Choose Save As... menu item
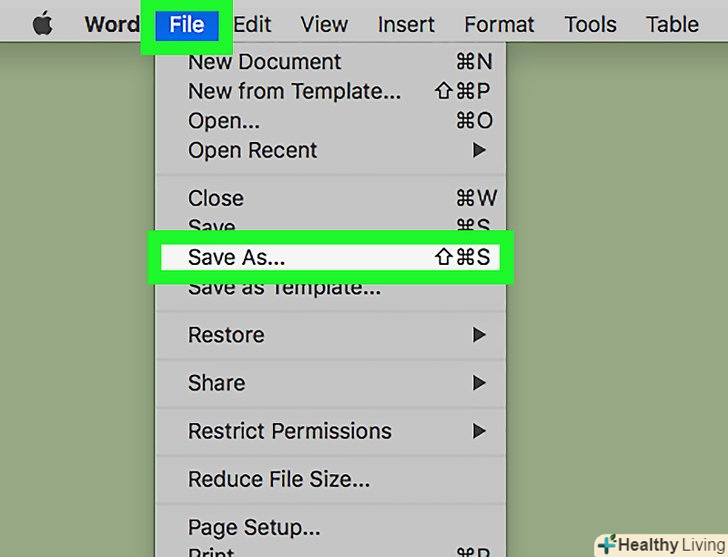 point(237,257)
